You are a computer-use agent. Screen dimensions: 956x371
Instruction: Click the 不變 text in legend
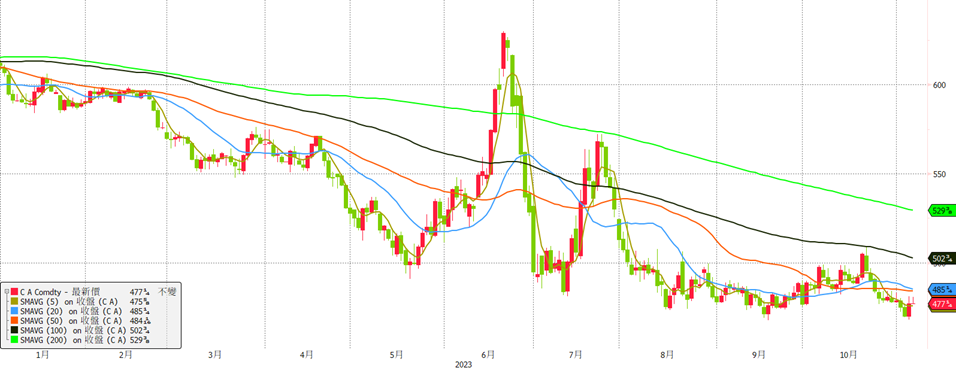coord(166,292)
